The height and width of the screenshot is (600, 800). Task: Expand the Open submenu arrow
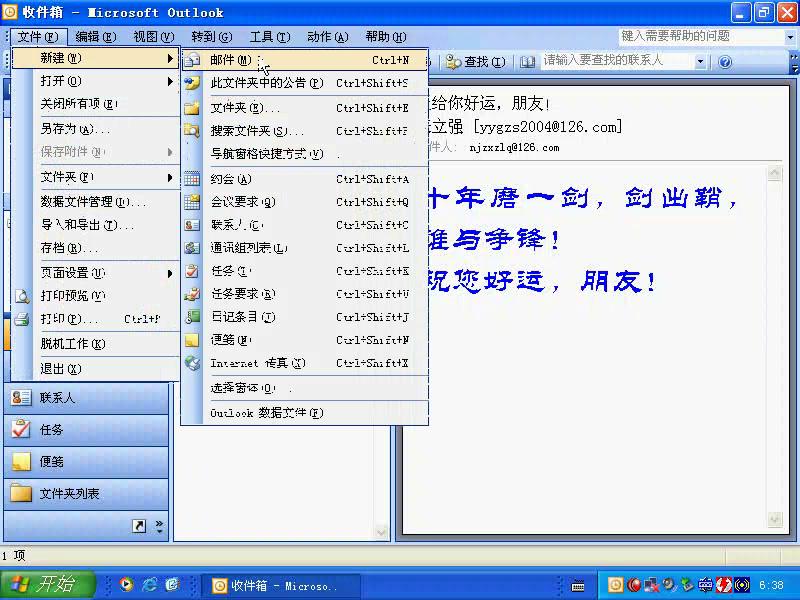pyautogui.click(x=170, y=82)
